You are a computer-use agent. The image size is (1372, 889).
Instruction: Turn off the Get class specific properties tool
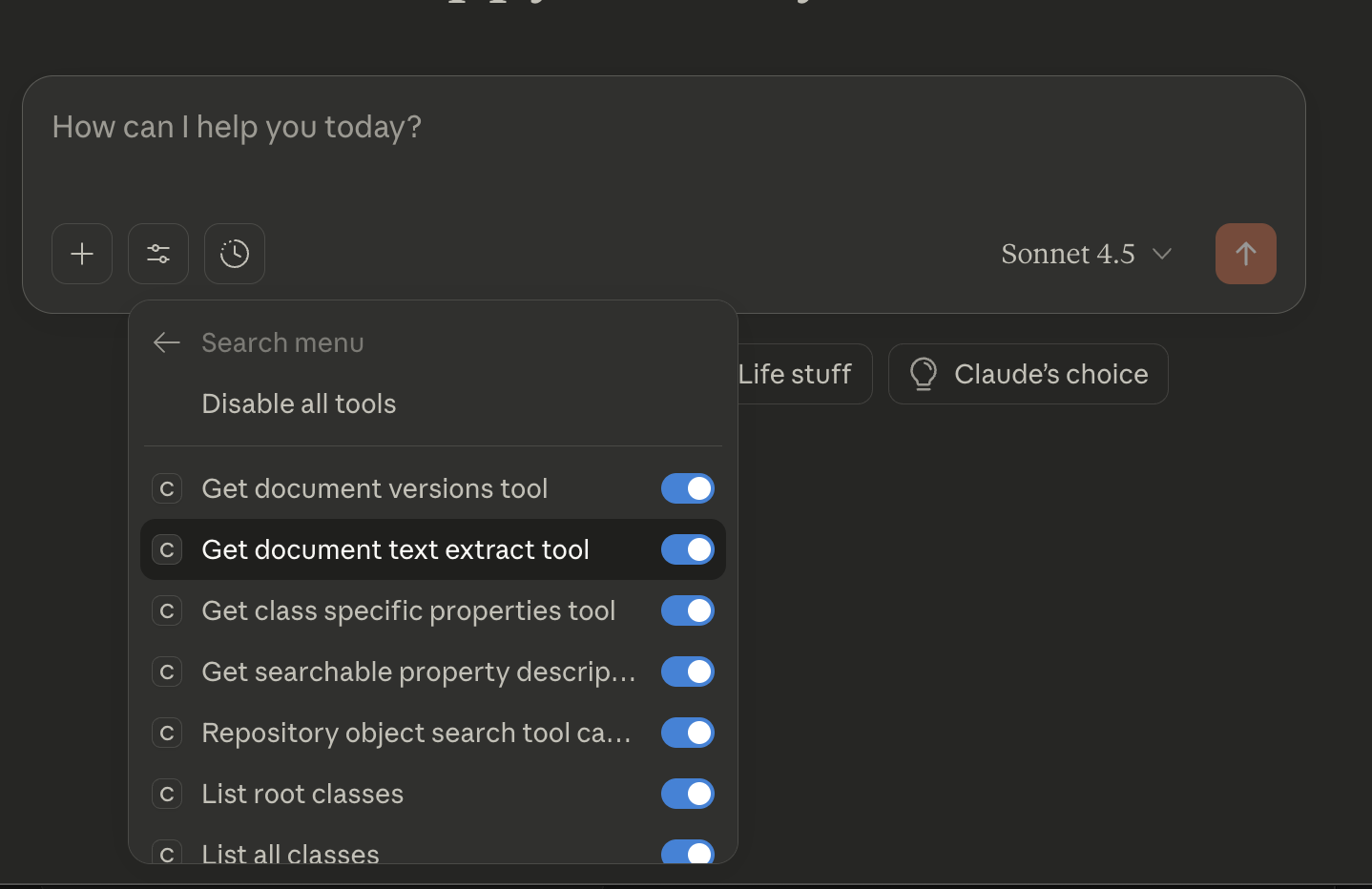point(687,610)
